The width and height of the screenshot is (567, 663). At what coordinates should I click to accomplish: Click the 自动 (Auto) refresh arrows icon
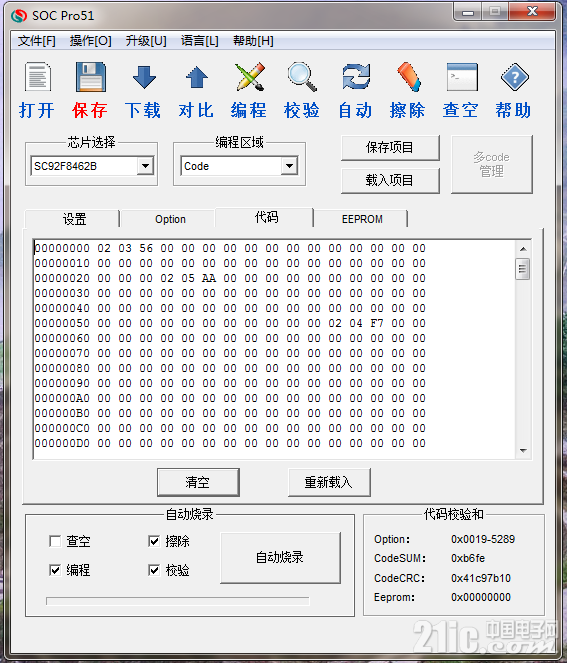[356, 77]
